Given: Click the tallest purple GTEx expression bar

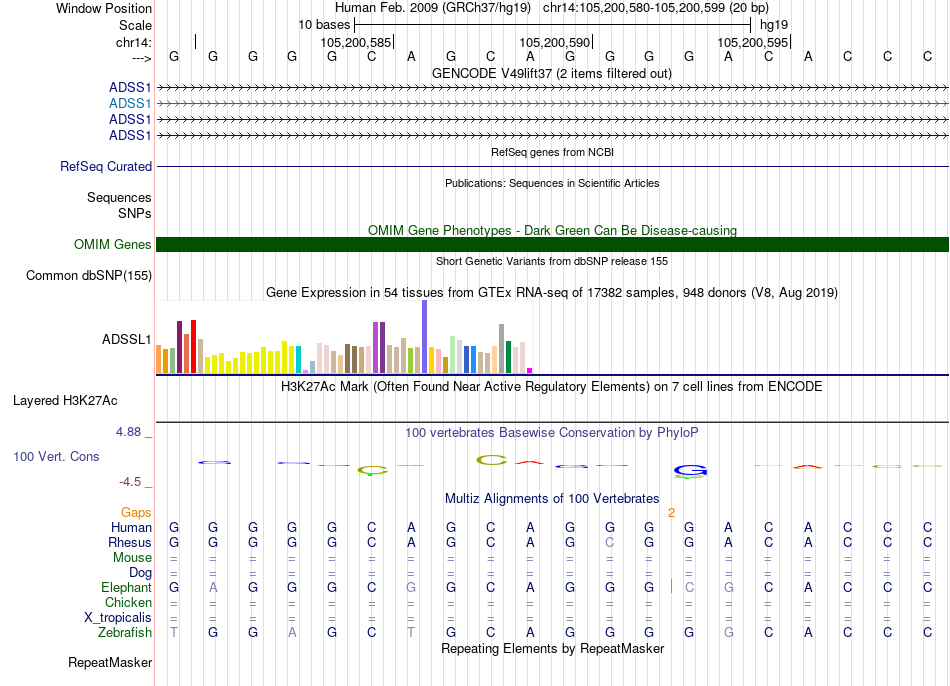Looking at the screenshot, I should pos(424,337).
